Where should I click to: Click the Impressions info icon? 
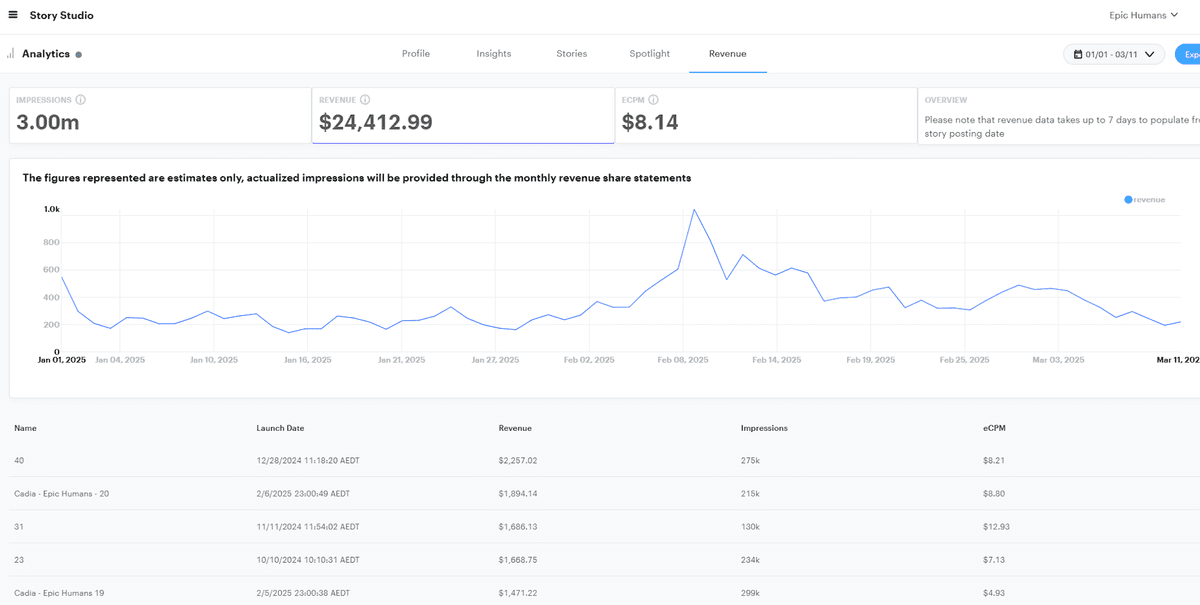coord(81,100)
